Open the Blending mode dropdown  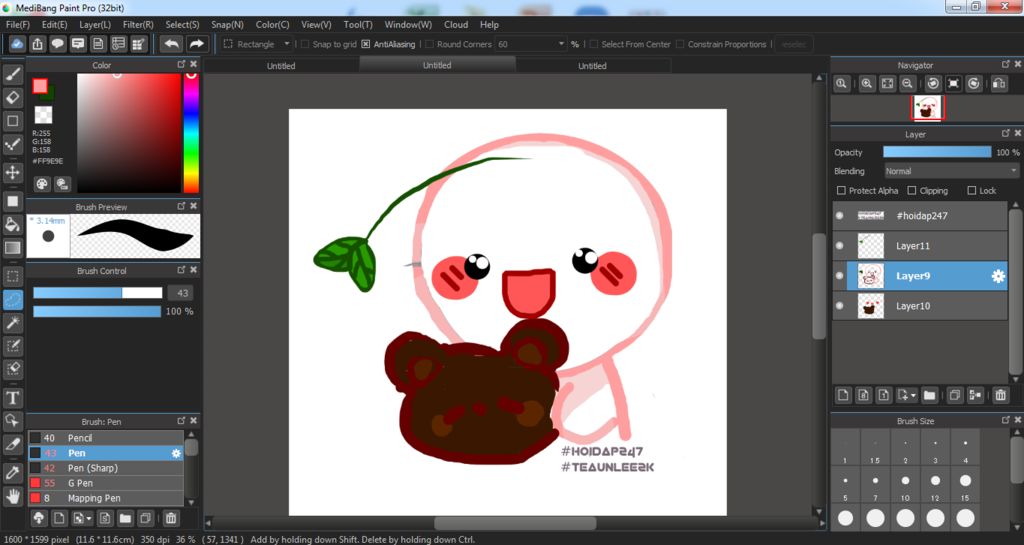[x=950, y=171]
